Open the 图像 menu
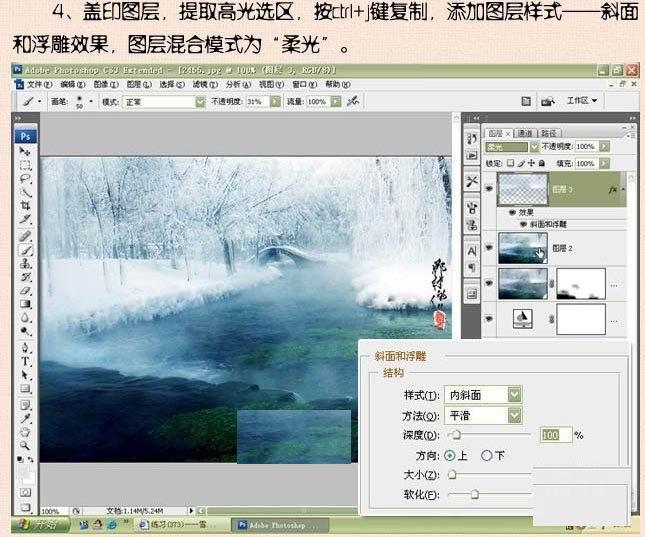This screenshot has width=645, height=537. coord(106,84)
